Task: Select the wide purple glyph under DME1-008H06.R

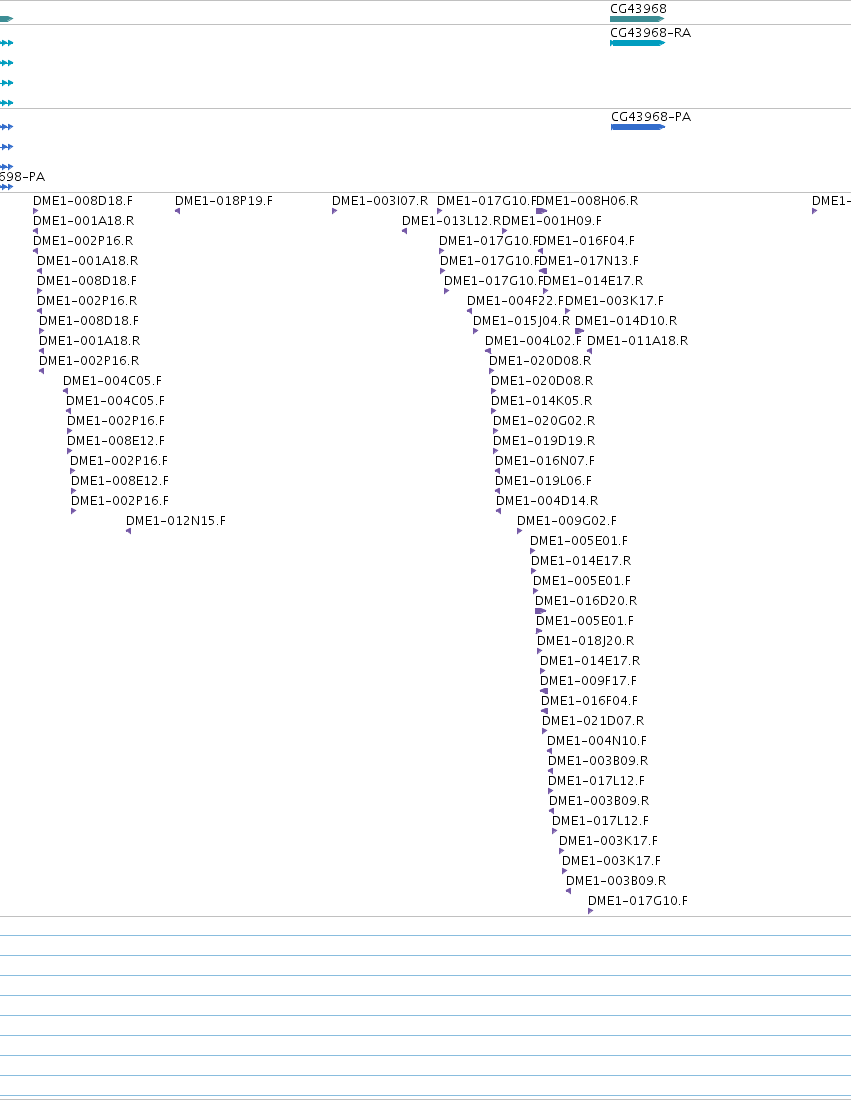Action: tap(542, 211)
